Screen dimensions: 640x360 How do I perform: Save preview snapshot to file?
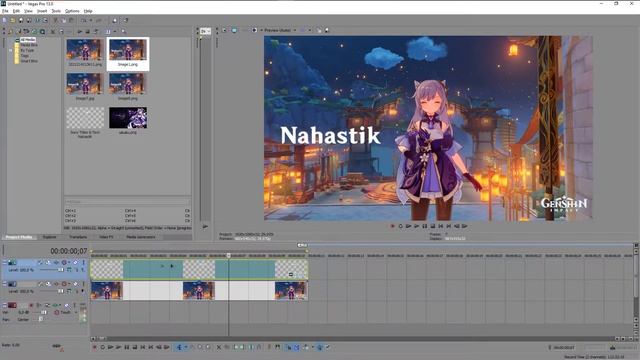[x=327, y=30]
